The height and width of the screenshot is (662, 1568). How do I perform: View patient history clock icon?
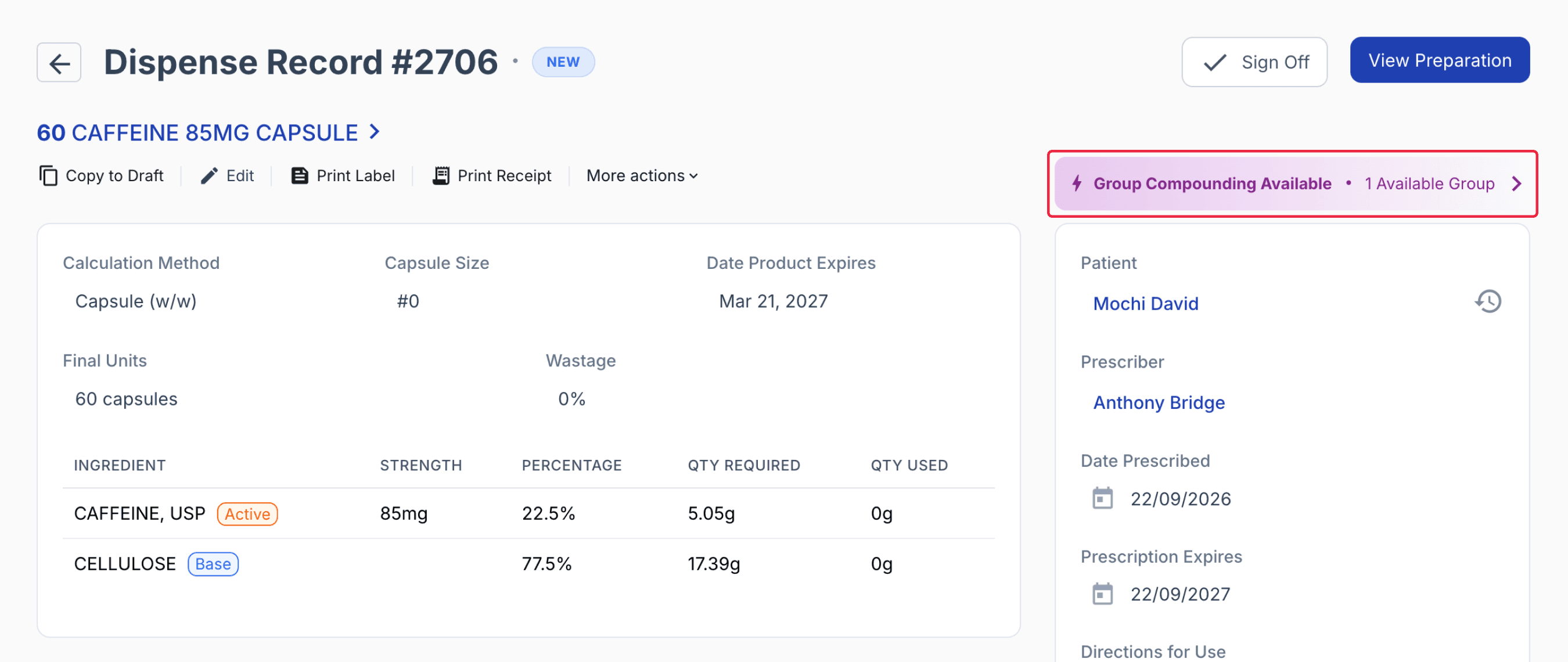pyautogui.click(x=1488, y=301)
